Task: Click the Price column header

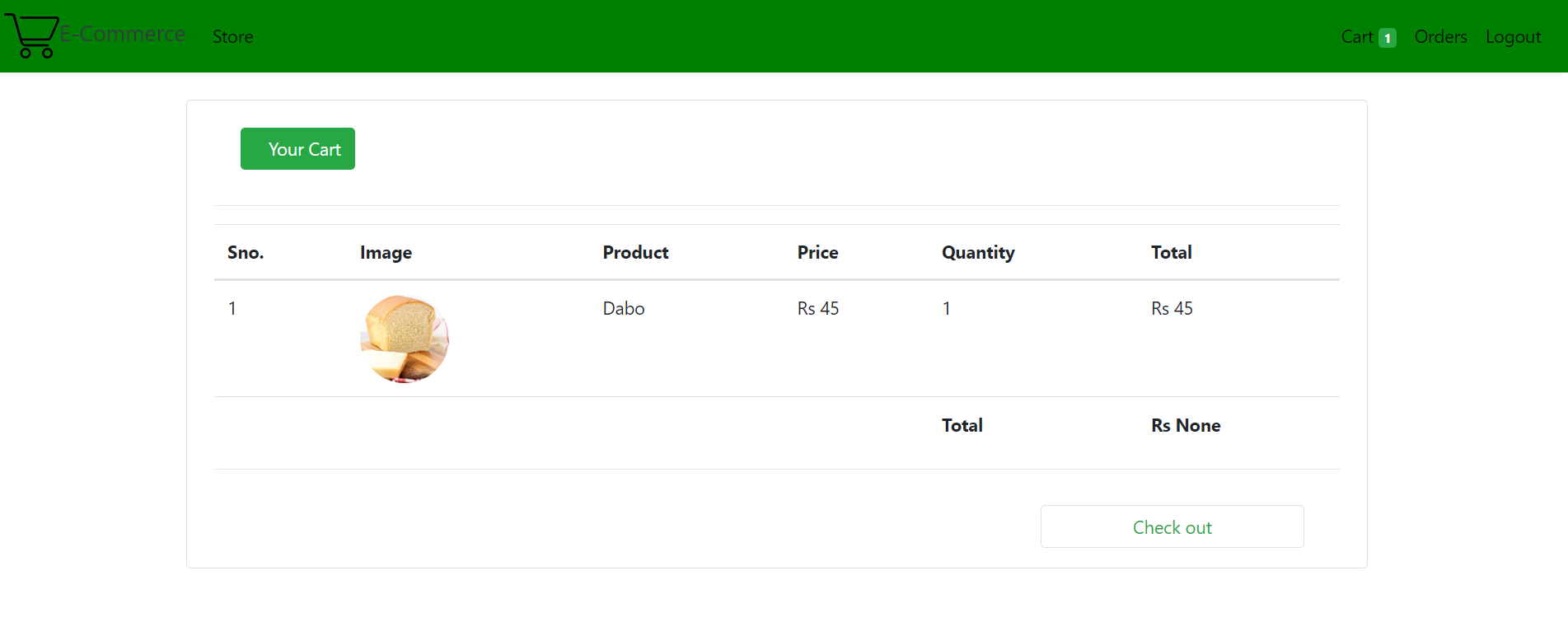Action: (x=817, y=252)
